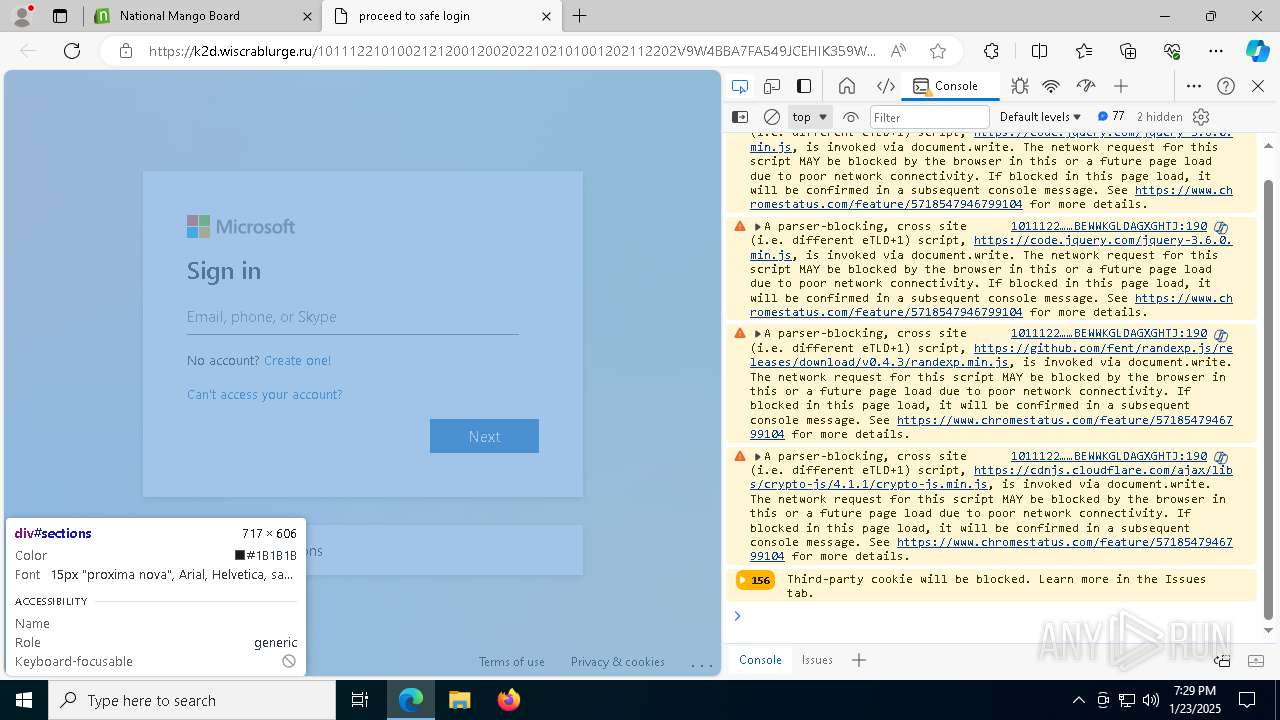Toggle the inspect element selector tool
The image size is (1280, 720).
pyautogui.click(x=740, y=86)
